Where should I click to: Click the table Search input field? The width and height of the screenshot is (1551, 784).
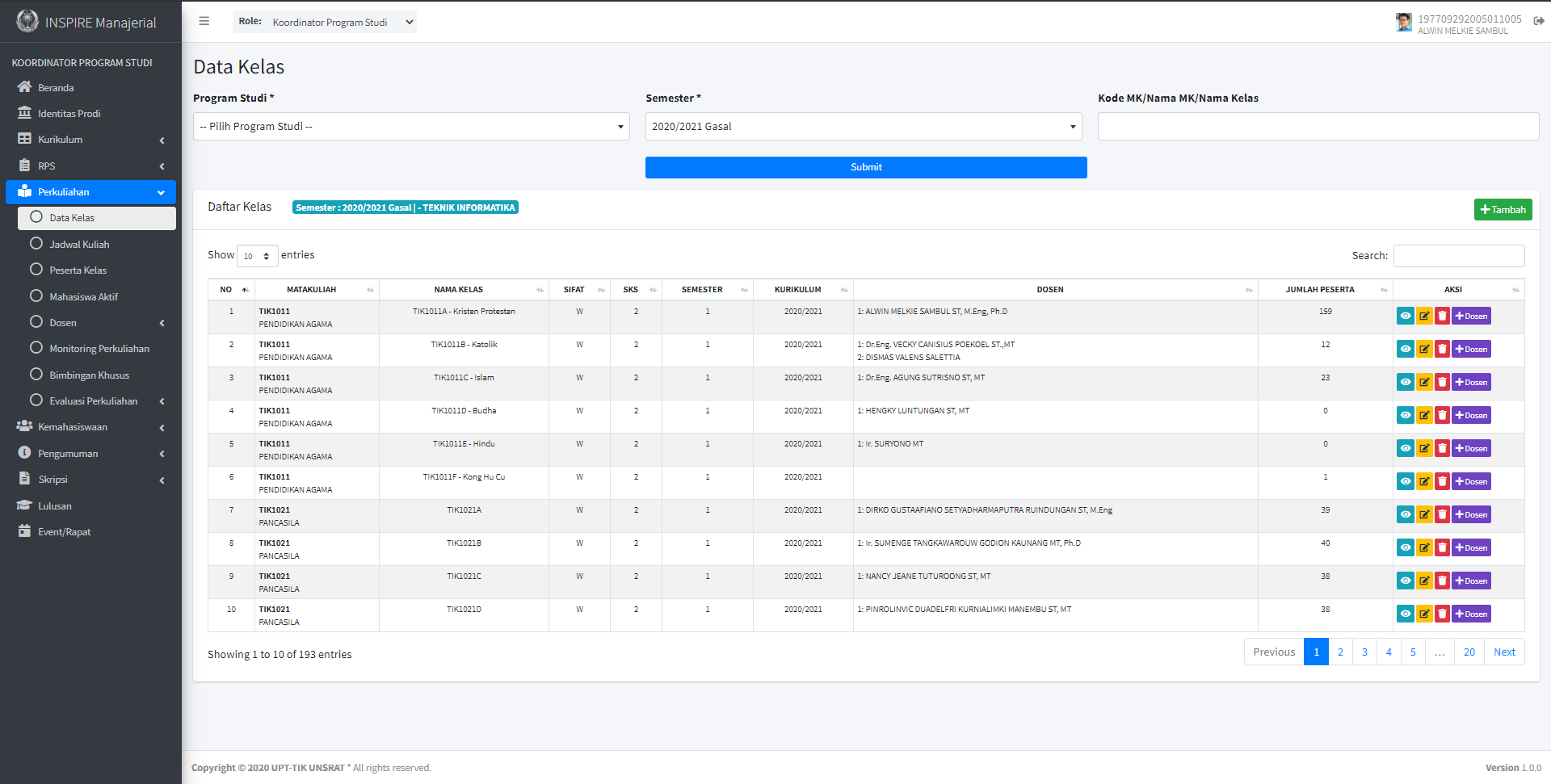(x=1458, y=256)
